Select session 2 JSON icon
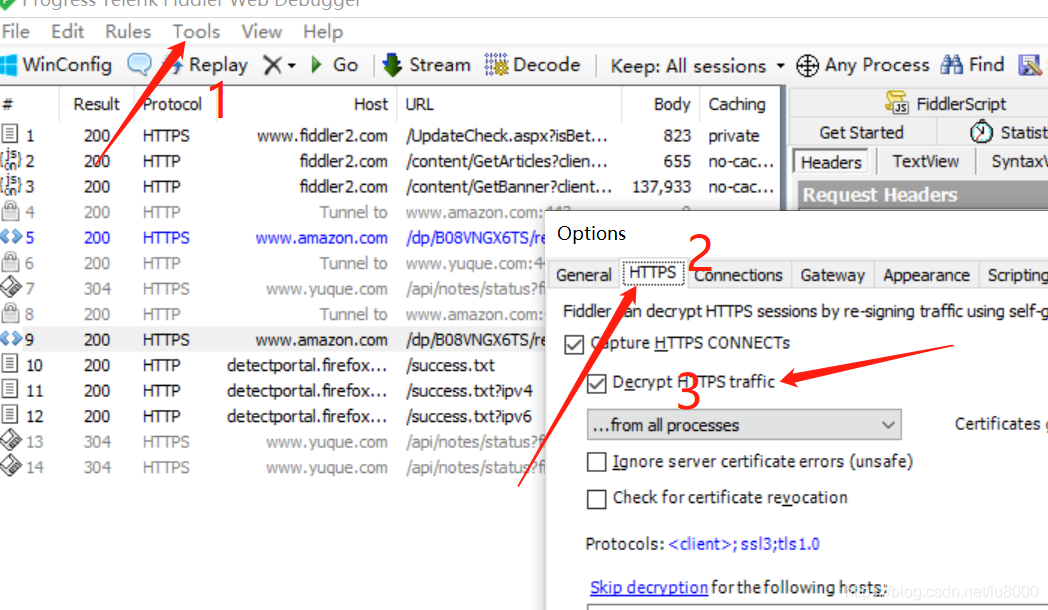Viewport: 1048px width, 610px height. (x=10, y=160)
